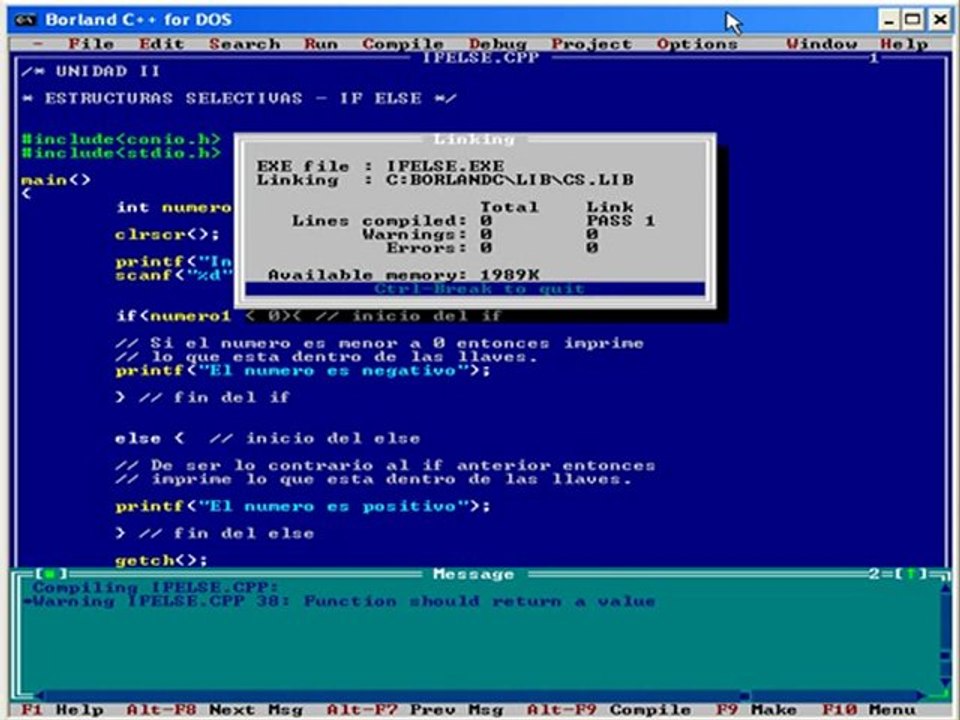The width and height of the screenshot is (960, 720).
Task: Open the Help menu
Action: pyautogui.click(x=904, y=44)
